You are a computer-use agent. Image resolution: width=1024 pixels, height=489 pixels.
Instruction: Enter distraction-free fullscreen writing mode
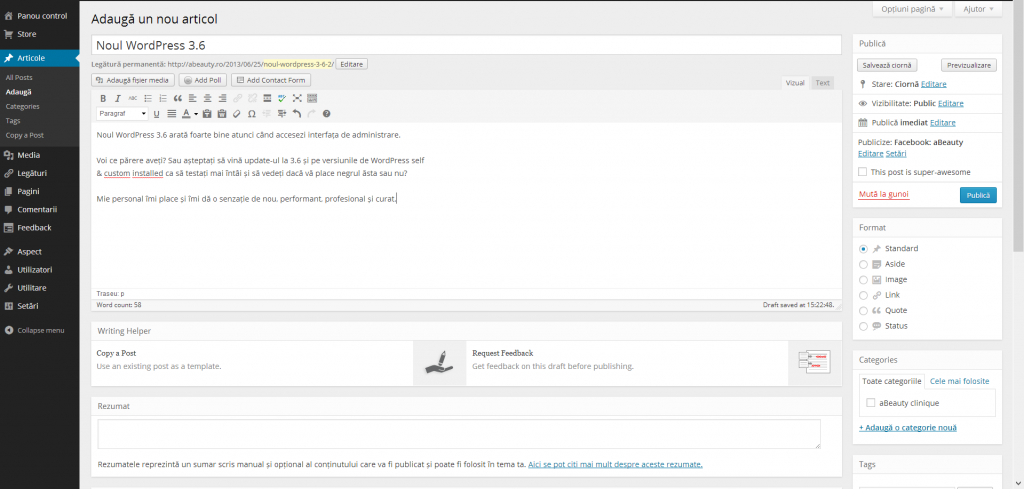[297, 99]
